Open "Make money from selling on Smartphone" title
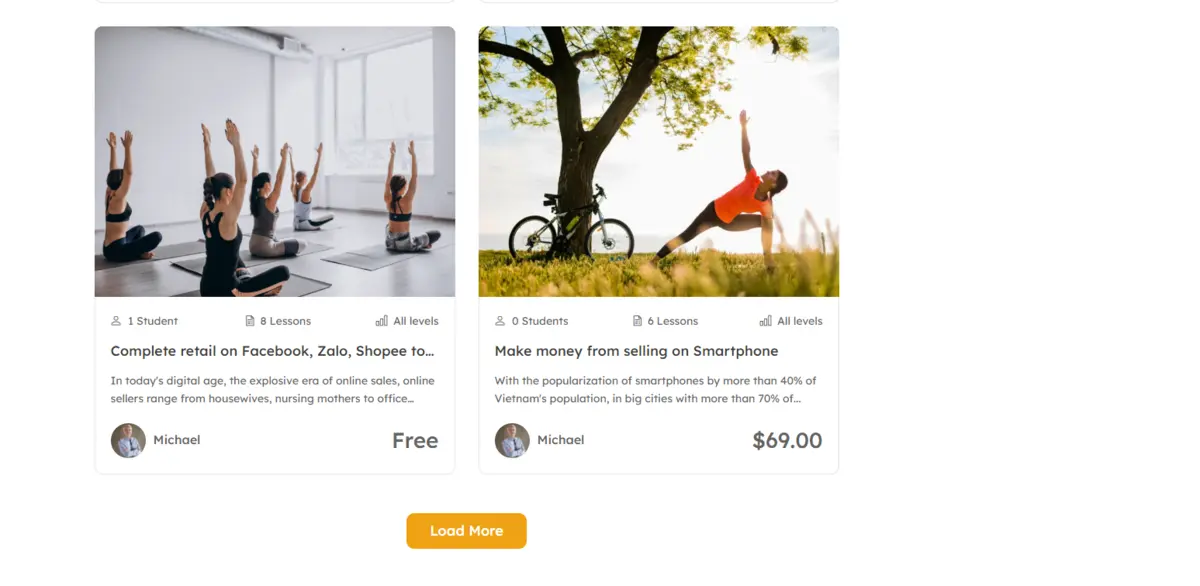The image size is (1200, 586). (636, 351)
